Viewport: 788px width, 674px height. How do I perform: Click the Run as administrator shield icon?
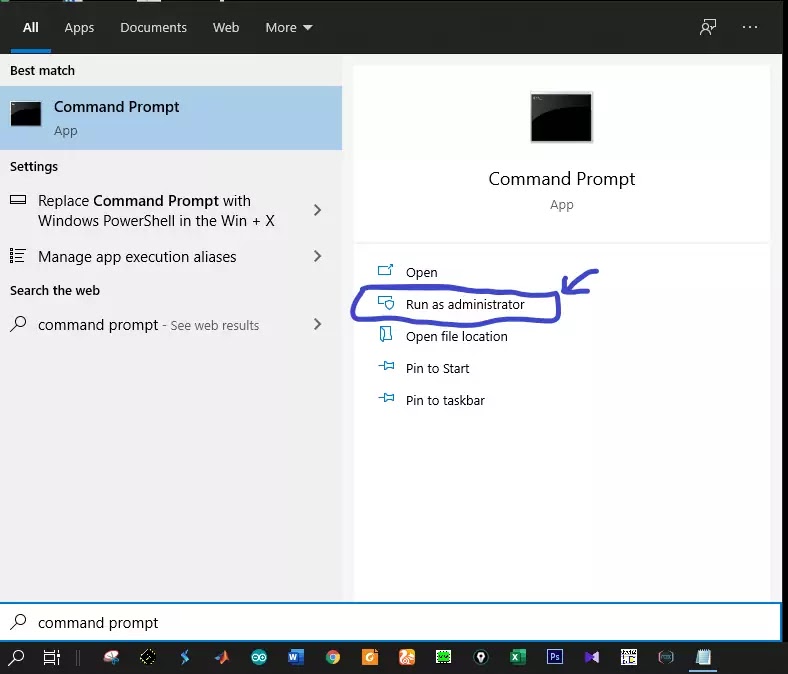tap(386, 303)
